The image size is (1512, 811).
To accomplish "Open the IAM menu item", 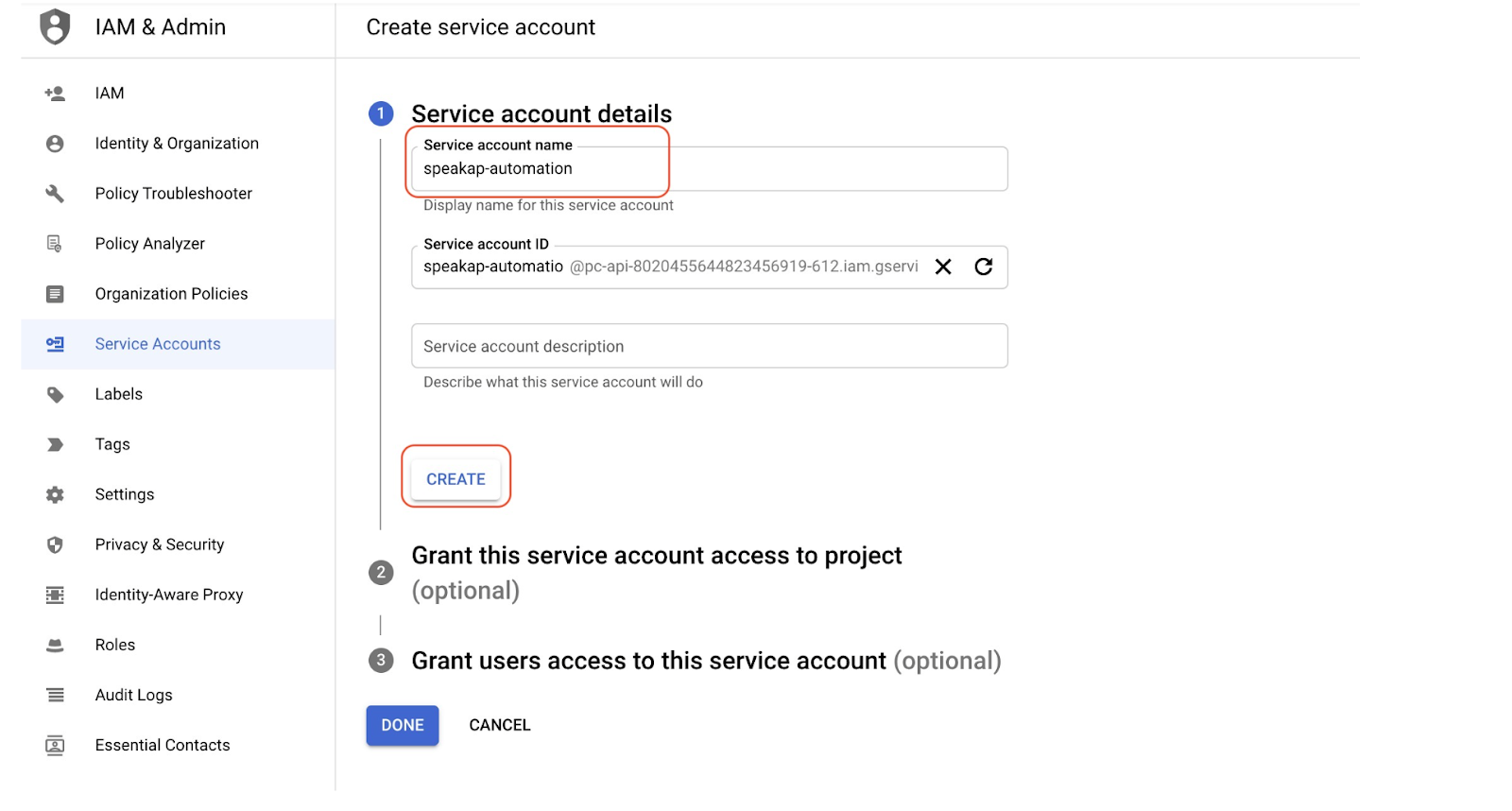I will [178, 94].
